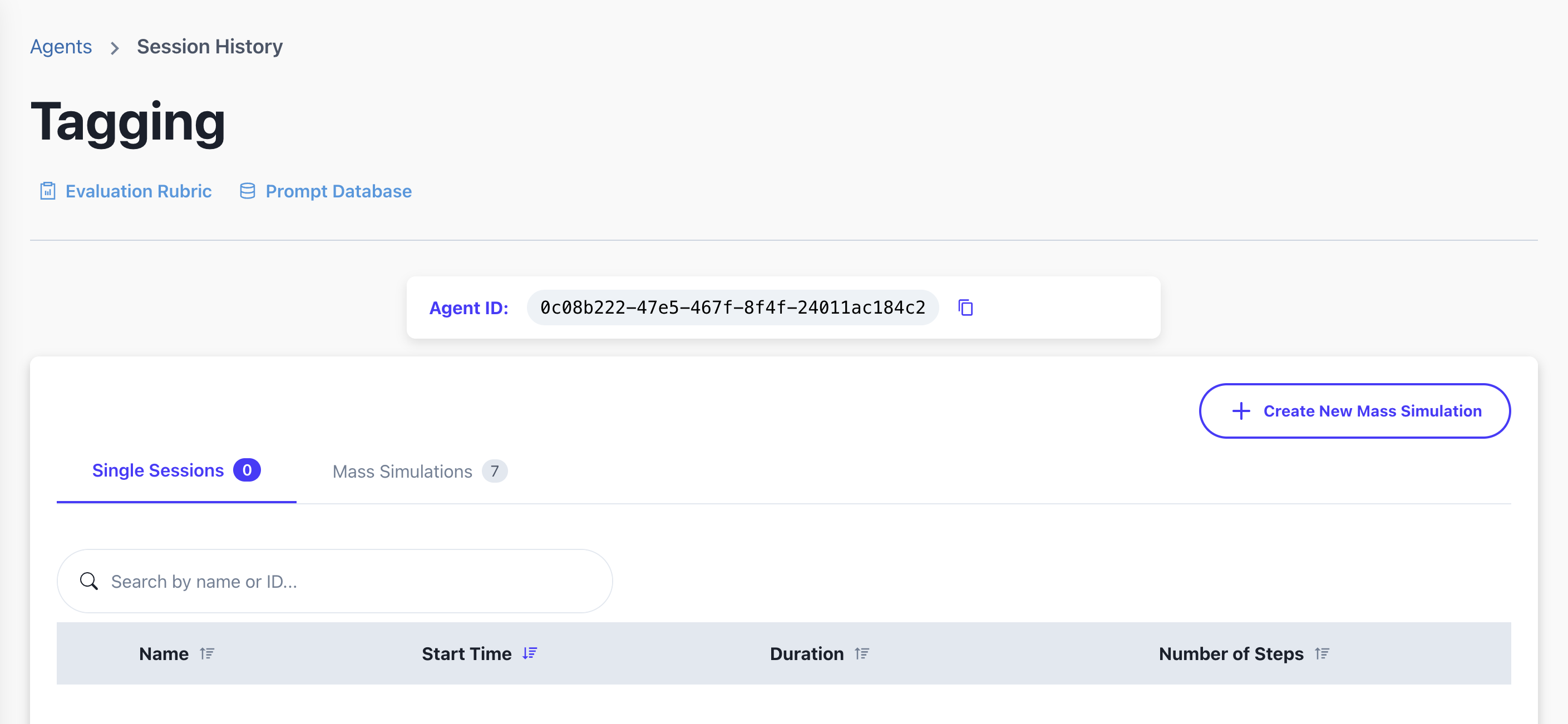Sort by Duration column icon

[x=861, y=653]
